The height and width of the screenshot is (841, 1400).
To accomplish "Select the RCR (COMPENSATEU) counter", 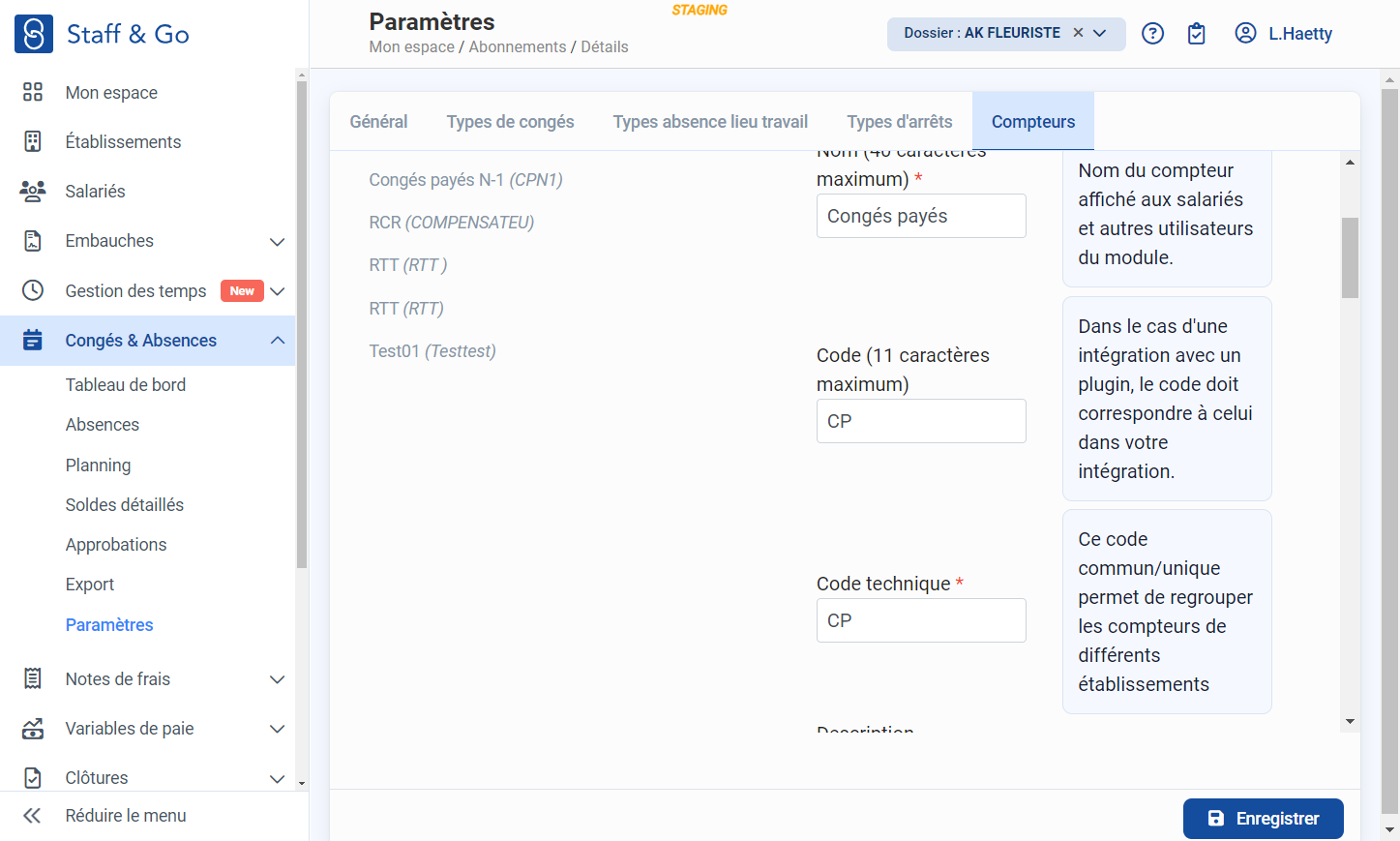I will click(451, 223).
